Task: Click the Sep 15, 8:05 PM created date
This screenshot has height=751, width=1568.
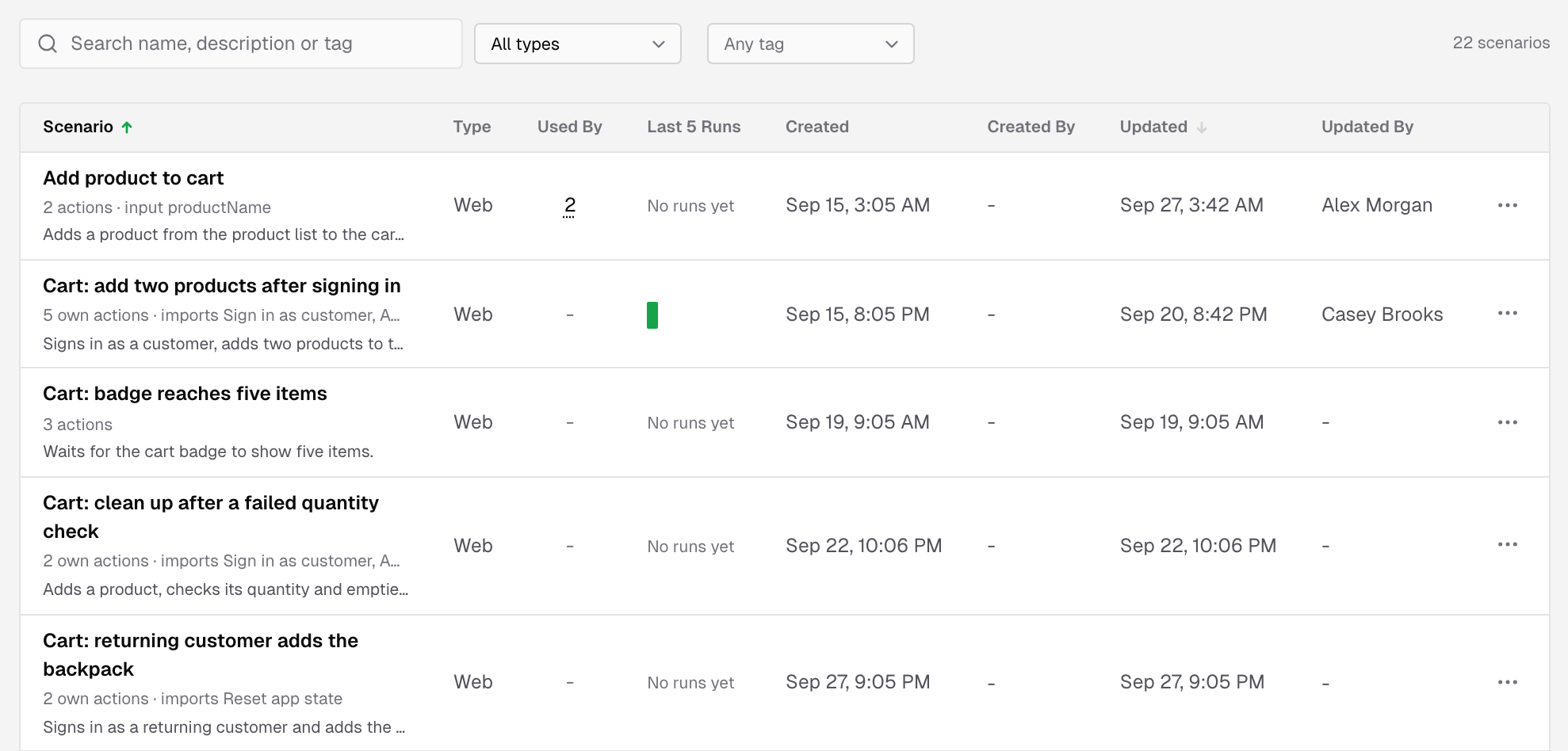Action: [x=857, y=315]
